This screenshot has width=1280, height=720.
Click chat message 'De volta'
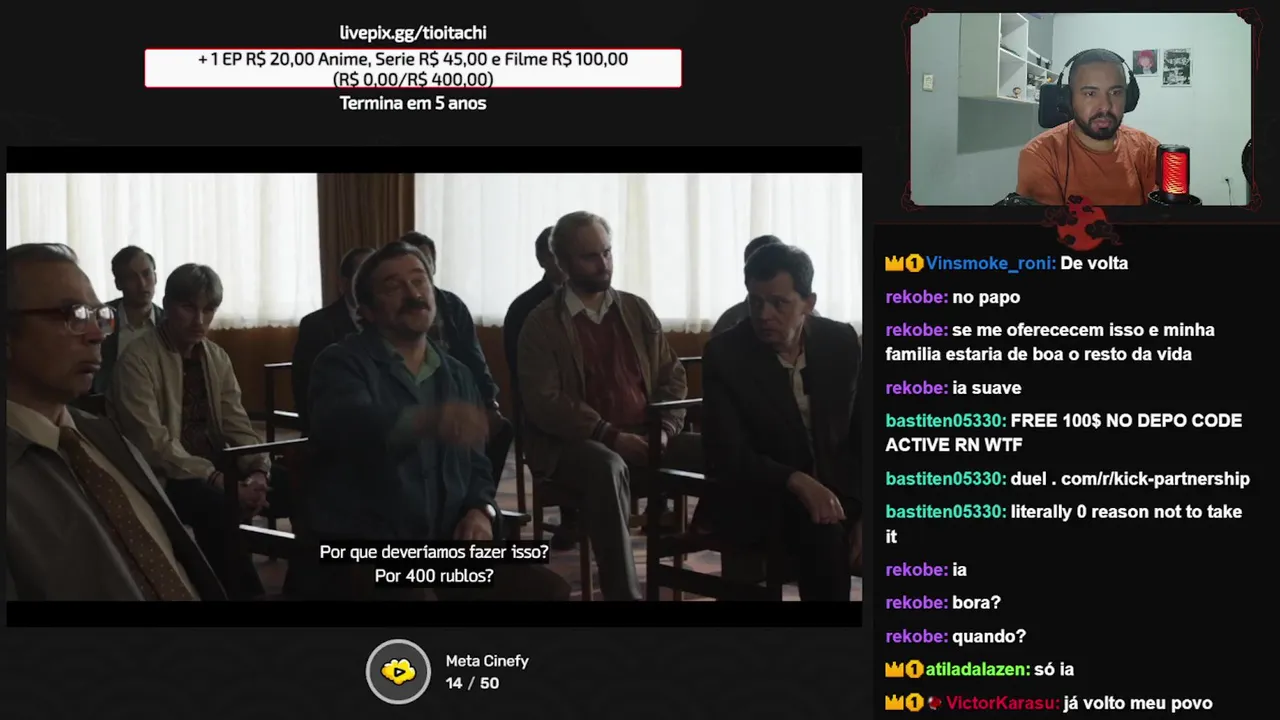[x=1094, y=264]
